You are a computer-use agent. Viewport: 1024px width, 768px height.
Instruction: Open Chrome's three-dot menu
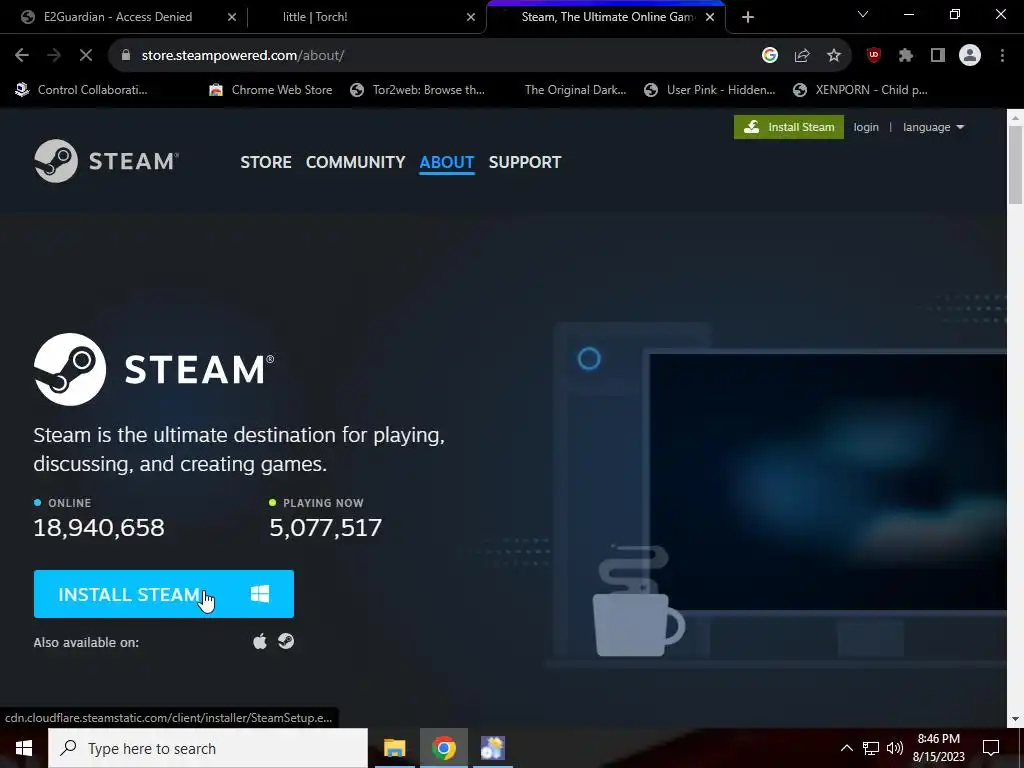coord(1002,56)
